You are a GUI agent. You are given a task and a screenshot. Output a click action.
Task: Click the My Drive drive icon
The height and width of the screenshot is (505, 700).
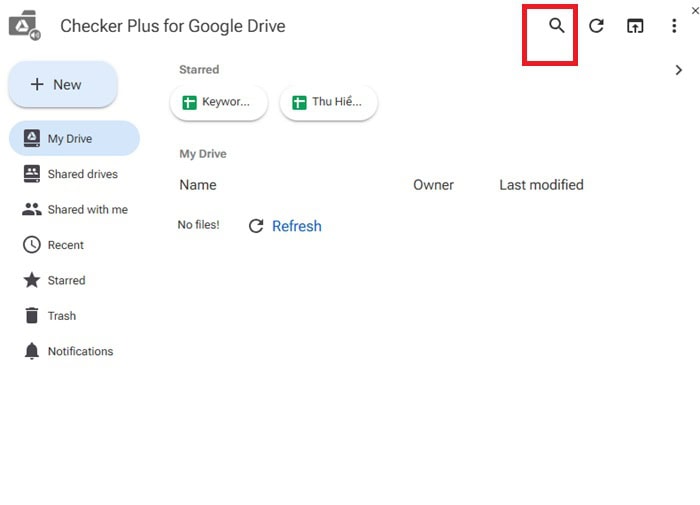31,138
